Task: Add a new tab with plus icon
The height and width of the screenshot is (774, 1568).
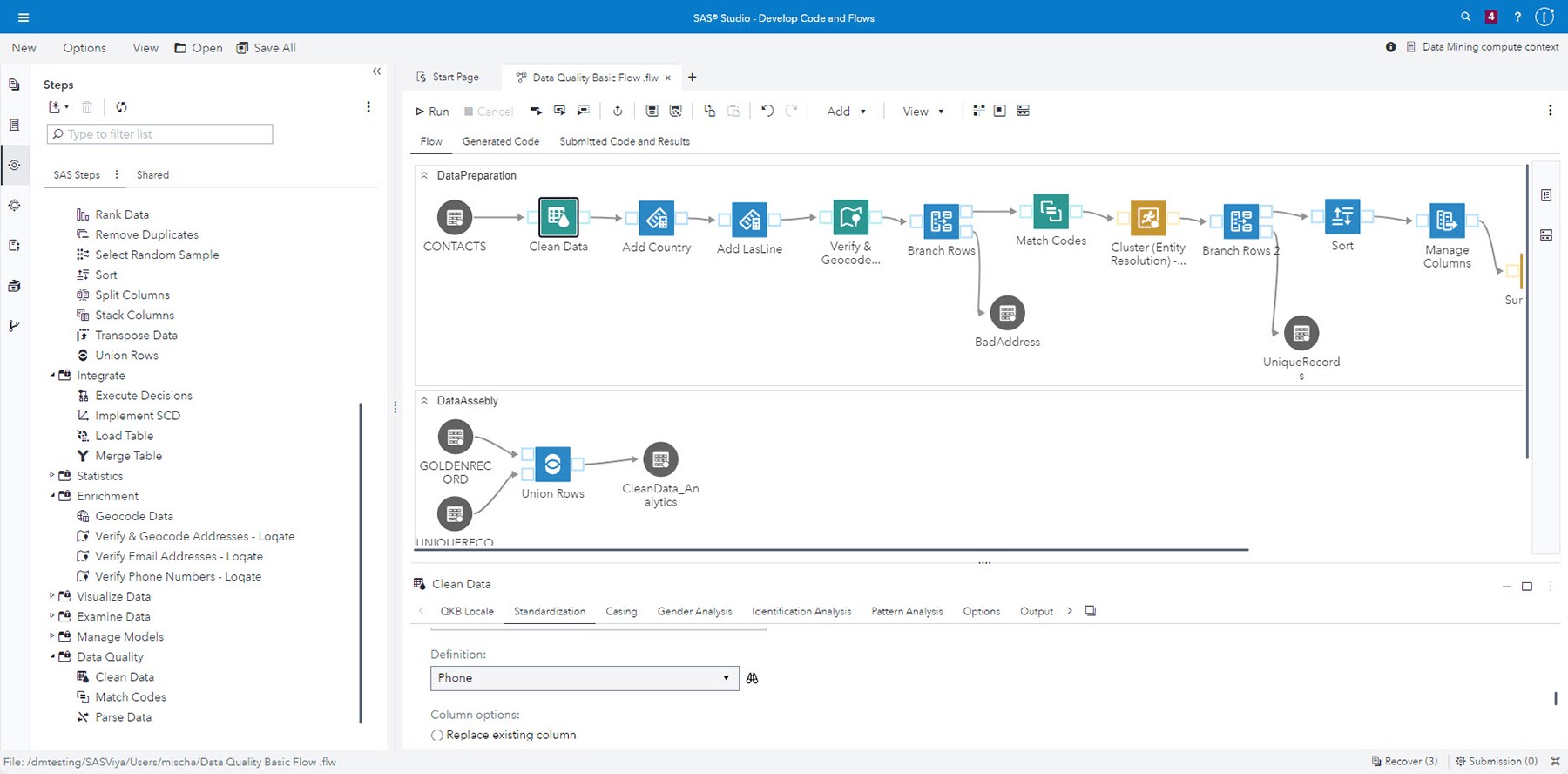Action: [693, 78]
